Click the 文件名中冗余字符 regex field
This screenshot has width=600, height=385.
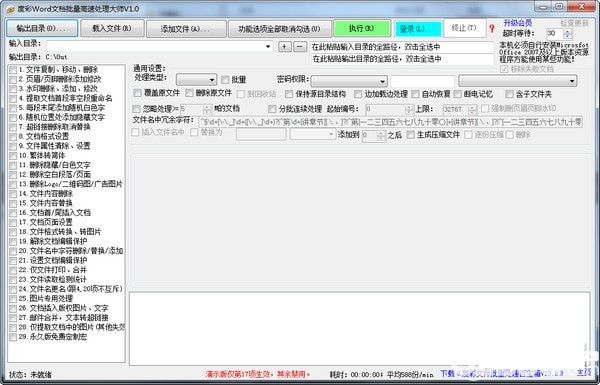[x=391, y=122]
